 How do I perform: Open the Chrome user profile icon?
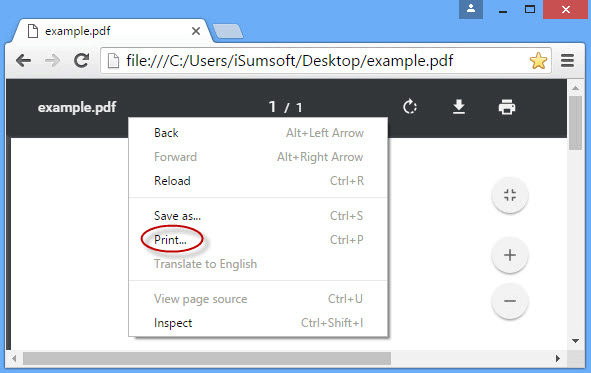coord(471,9)
